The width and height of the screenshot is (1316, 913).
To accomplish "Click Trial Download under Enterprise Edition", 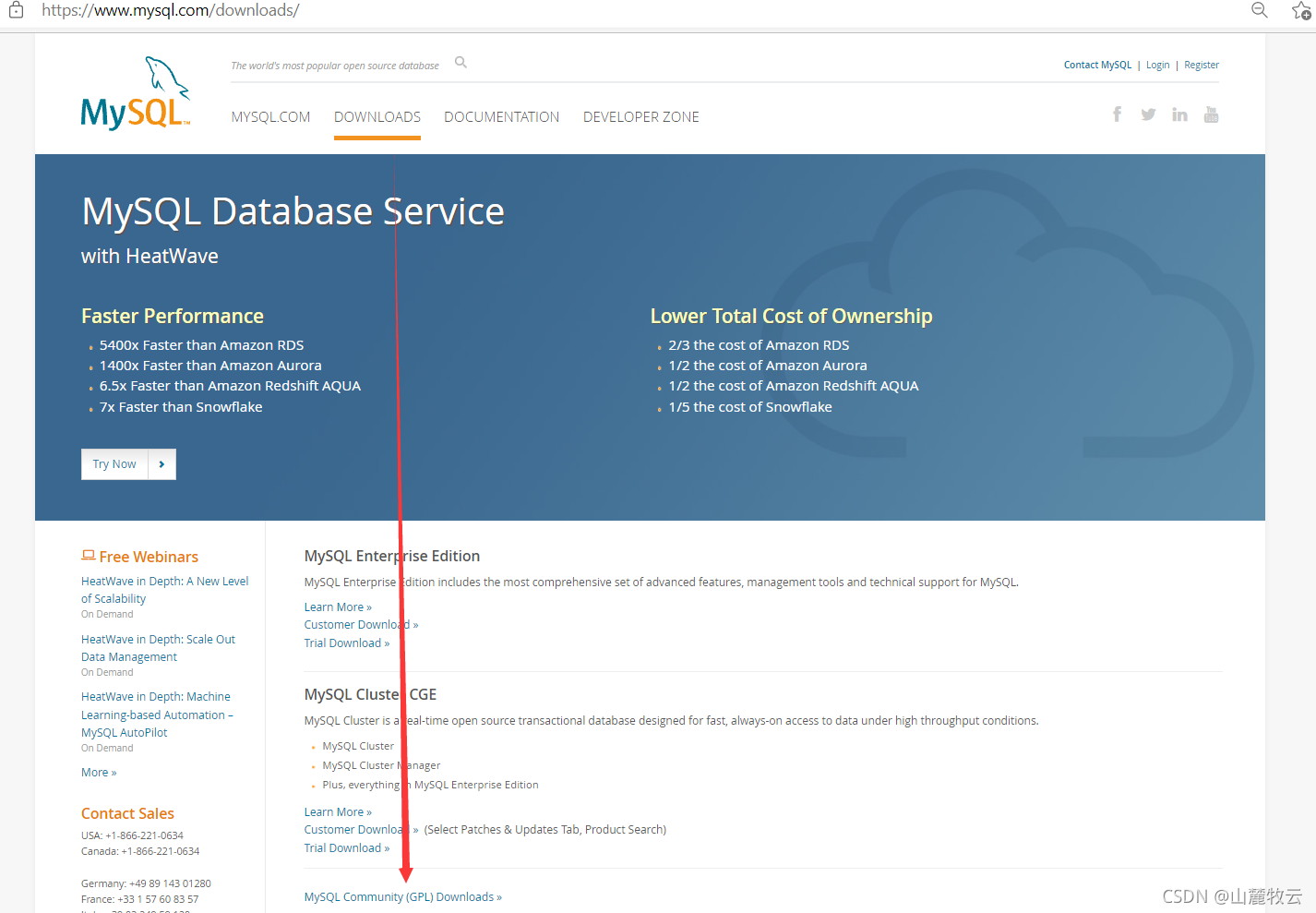I will (x=347, y=643).
